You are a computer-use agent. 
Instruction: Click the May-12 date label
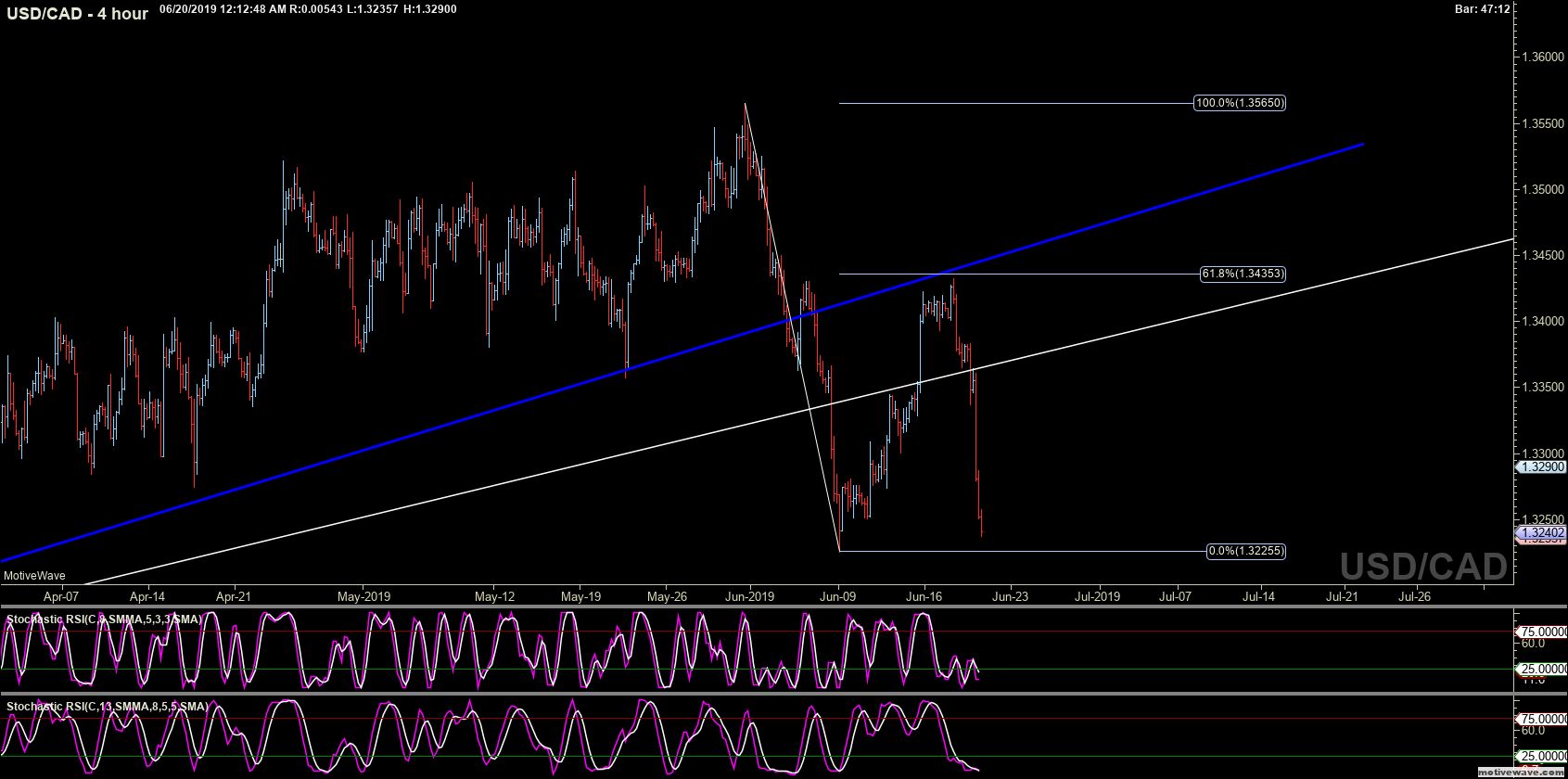[x=494, y=596]
